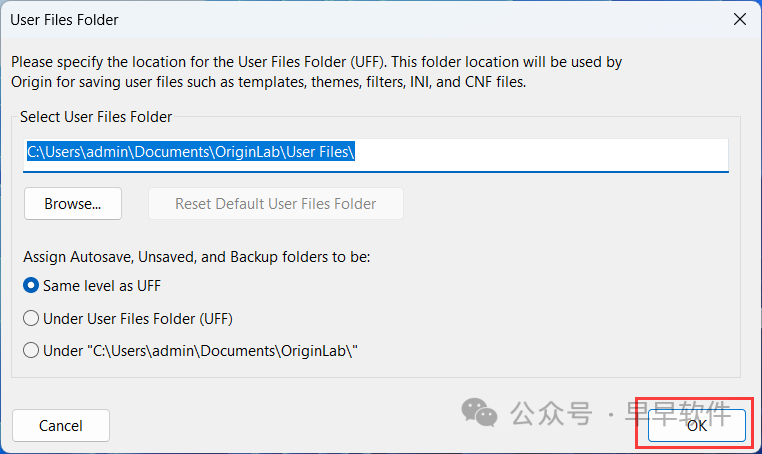Close the User Files Folder dialog
Image resolution: width=762 pixels, height=454 pixels.
(739, 19)
